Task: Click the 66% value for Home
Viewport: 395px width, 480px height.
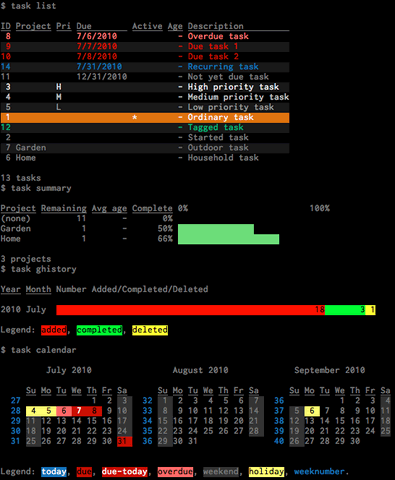Action: tap(165, 239)
